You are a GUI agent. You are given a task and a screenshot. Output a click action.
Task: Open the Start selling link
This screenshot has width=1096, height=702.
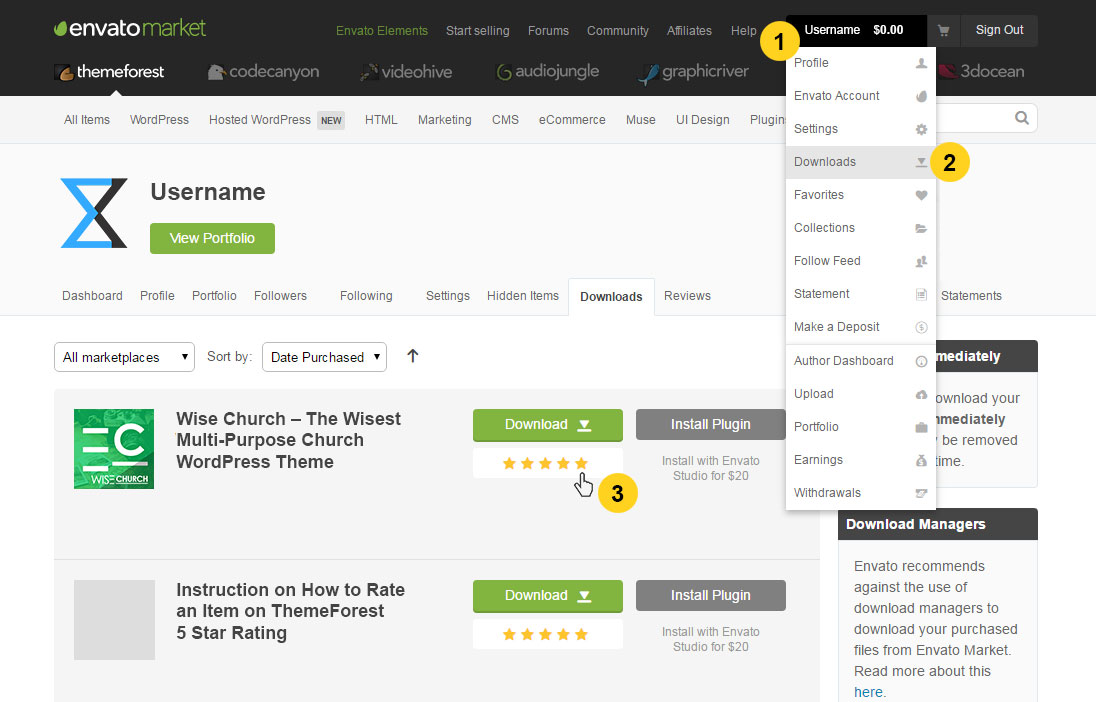tap(477, 31)
